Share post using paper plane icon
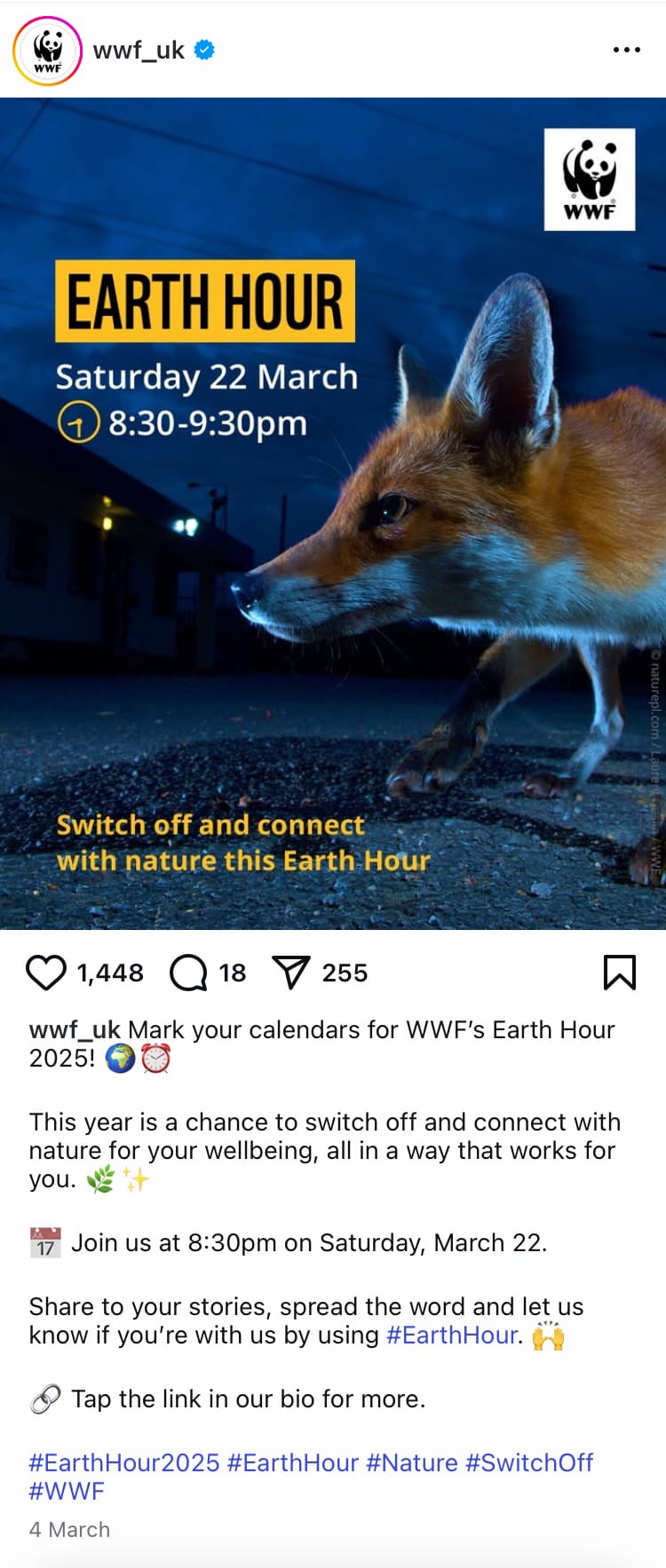The height and width of the screenshot is (1568, 666). (x=291, y=973)
